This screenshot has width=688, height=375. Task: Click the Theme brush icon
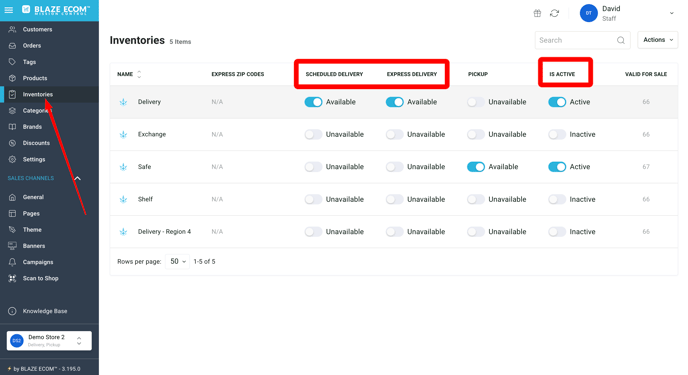[12, 230]
